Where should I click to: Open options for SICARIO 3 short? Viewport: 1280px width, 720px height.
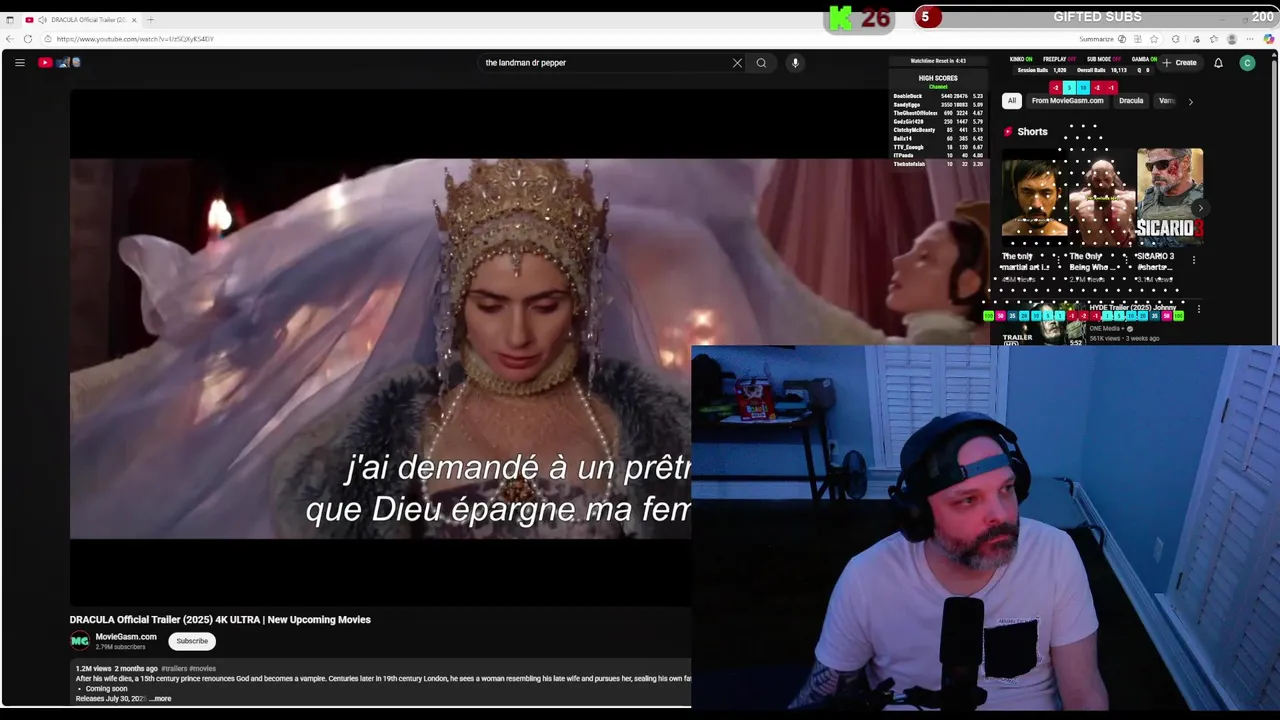point(1193,260)
